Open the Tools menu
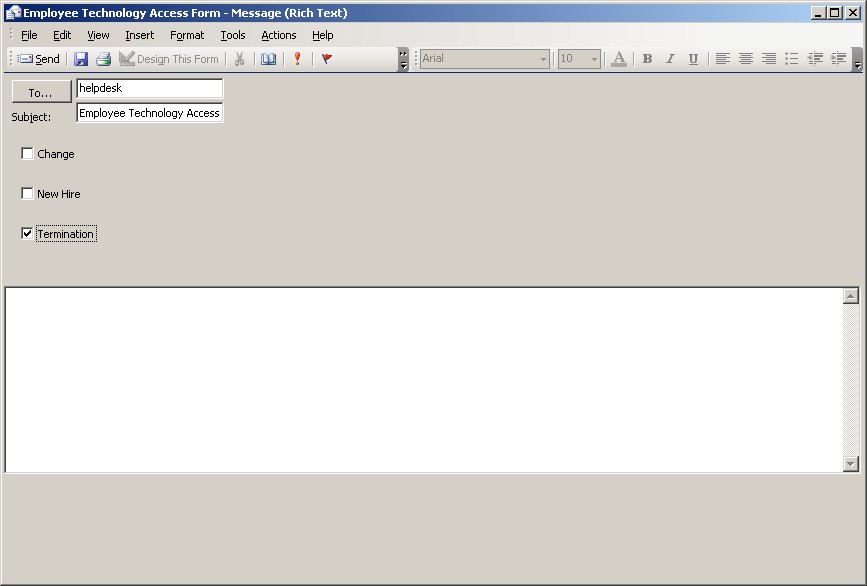This screenshot has height=586, width=867. click(x=233, y=35)
